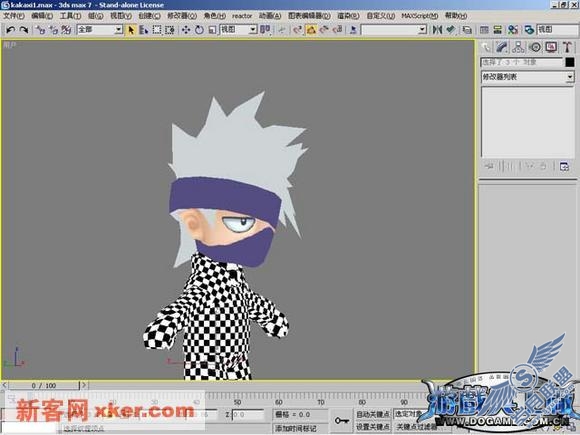
Task: Click Configure Modifier Sets icon below stack
Action: pos(564,166)
